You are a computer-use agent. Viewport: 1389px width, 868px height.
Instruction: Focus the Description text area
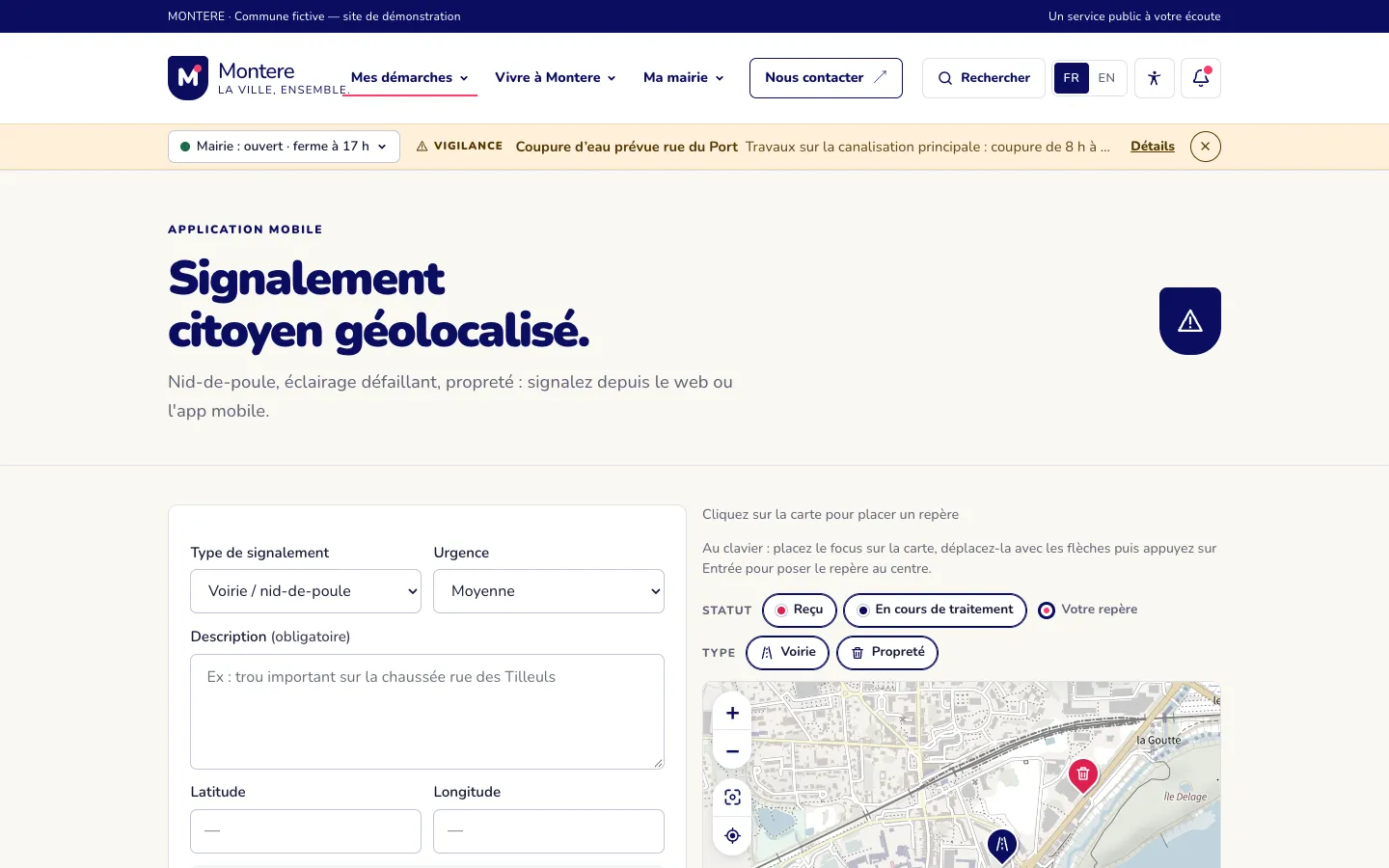pos(427,712)
